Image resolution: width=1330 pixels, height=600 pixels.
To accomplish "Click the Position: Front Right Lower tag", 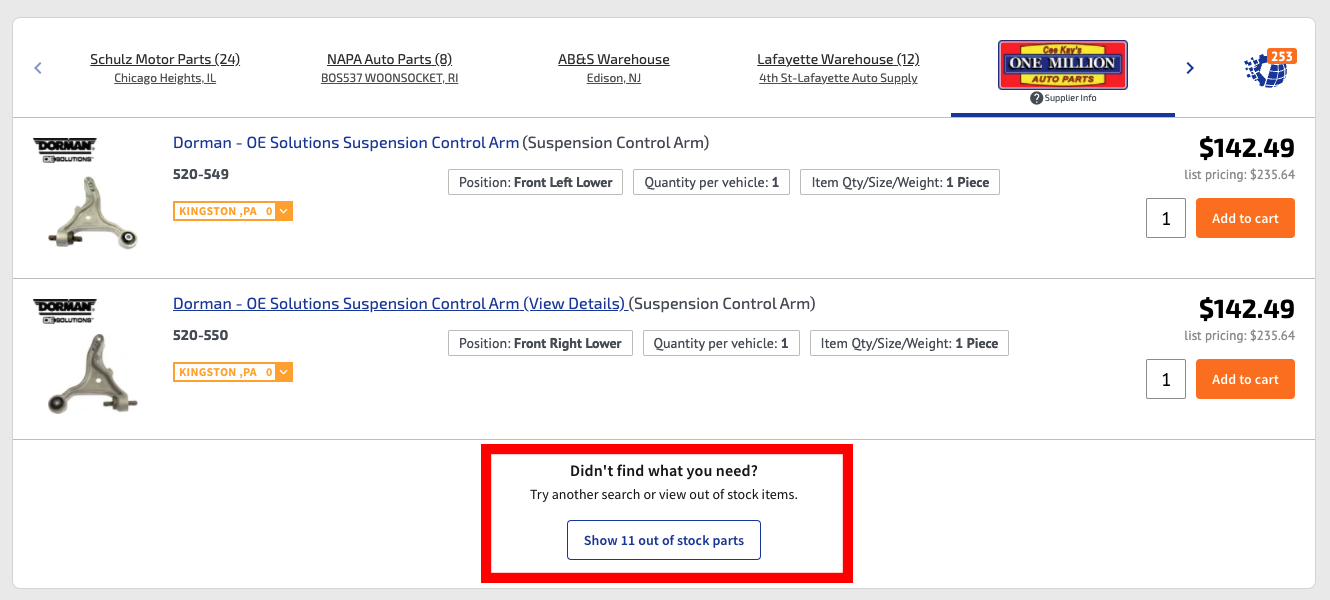I will point(540,343).
